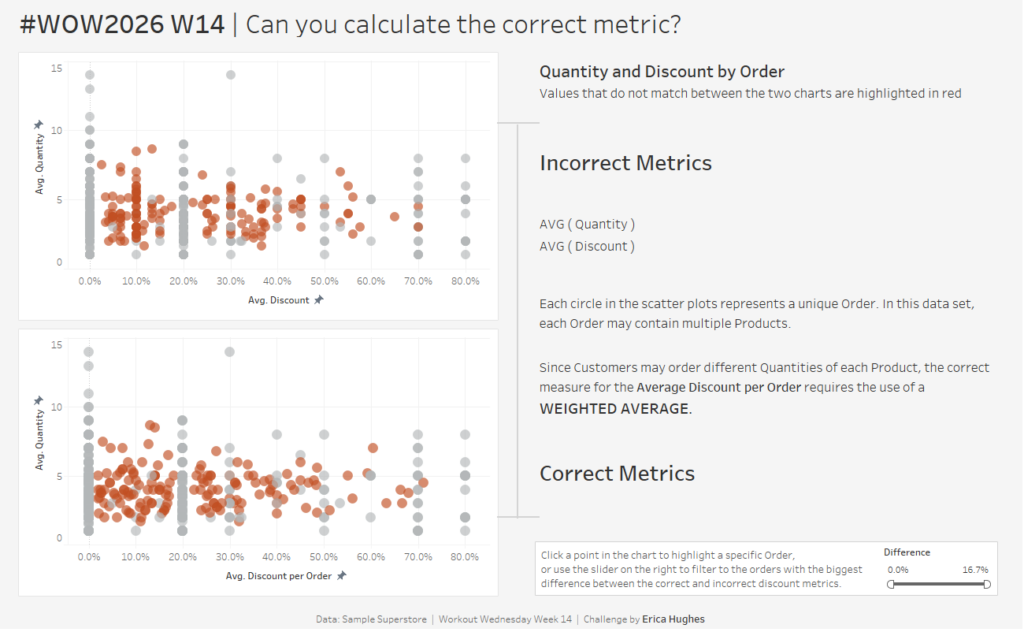Select topmost gray circle at 0.0% in top chart

pos(89,75)
